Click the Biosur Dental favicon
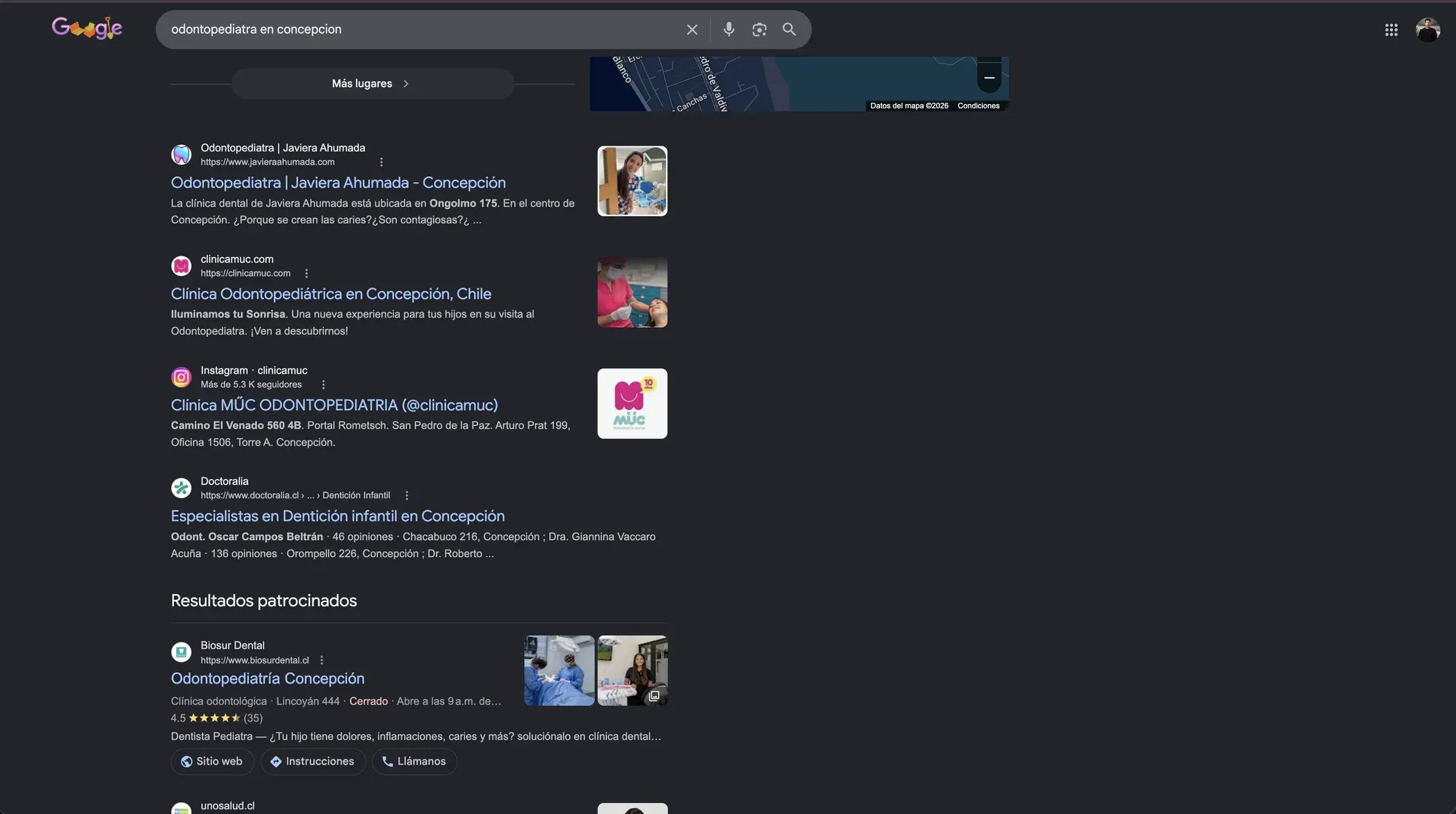 [x=181, y=652]
